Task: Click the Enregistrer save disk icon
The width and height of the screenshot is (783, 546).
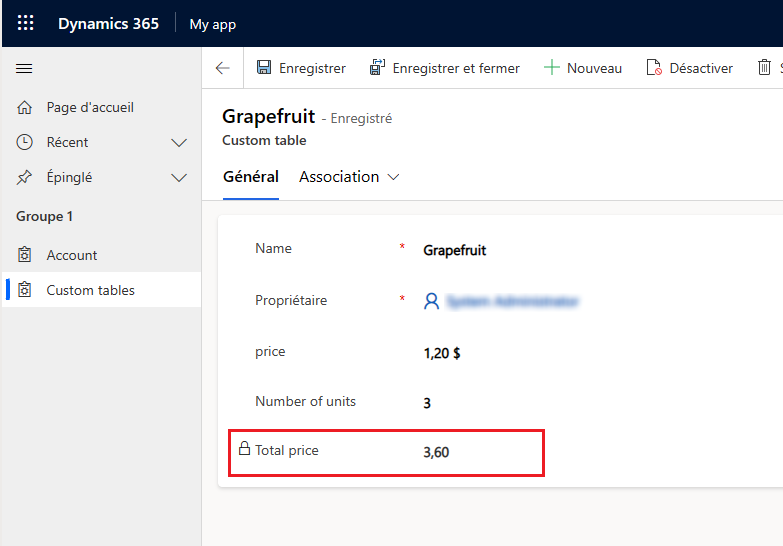Action: [264, 67]
